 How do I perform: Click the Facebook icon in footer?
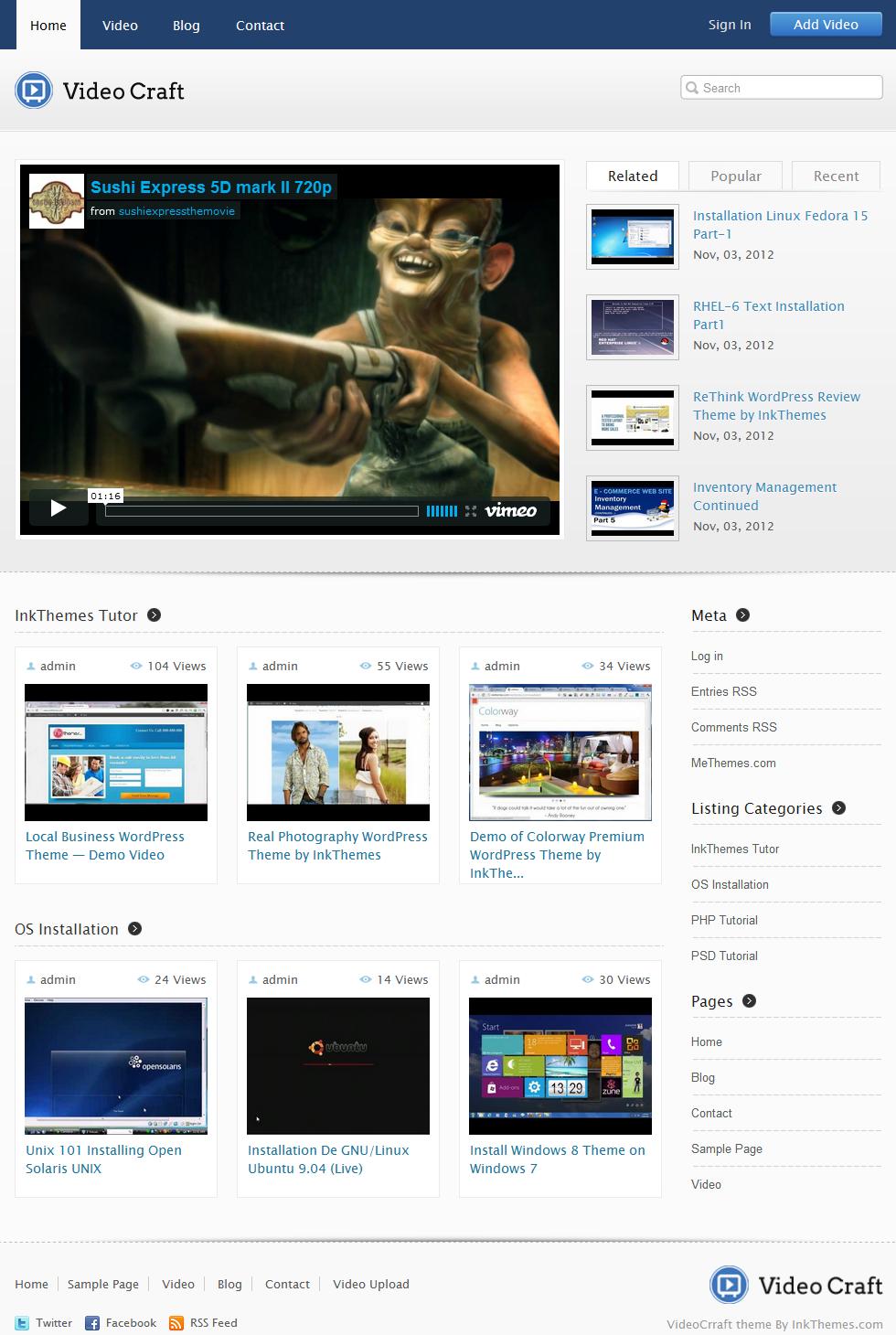tap(92, 1323)
